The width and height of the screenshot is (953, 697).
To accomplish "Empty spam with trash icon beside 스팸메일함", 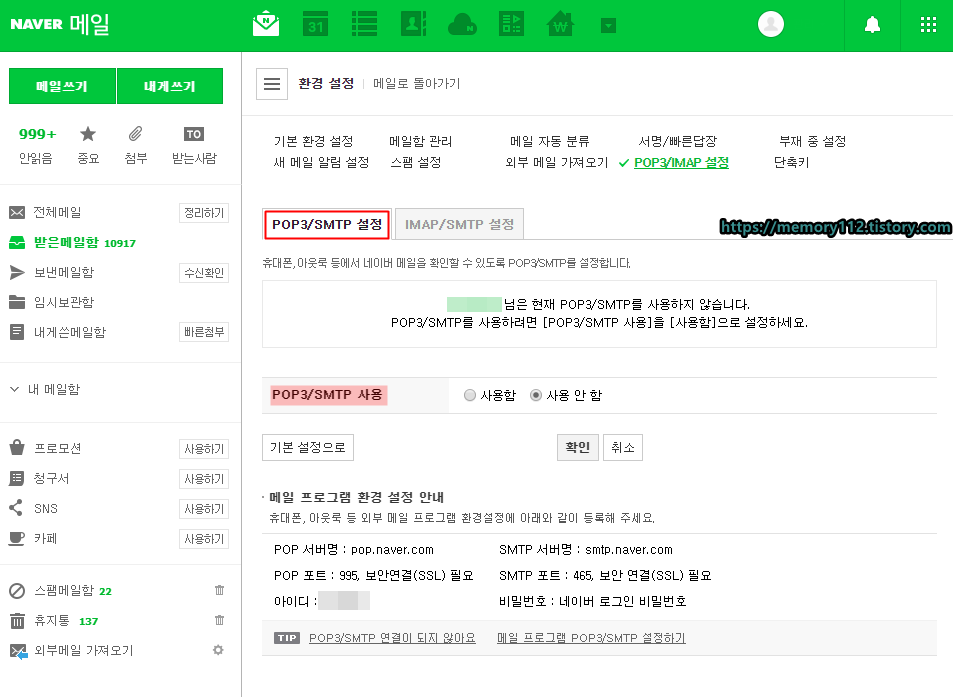I will [x=219, y=589].
